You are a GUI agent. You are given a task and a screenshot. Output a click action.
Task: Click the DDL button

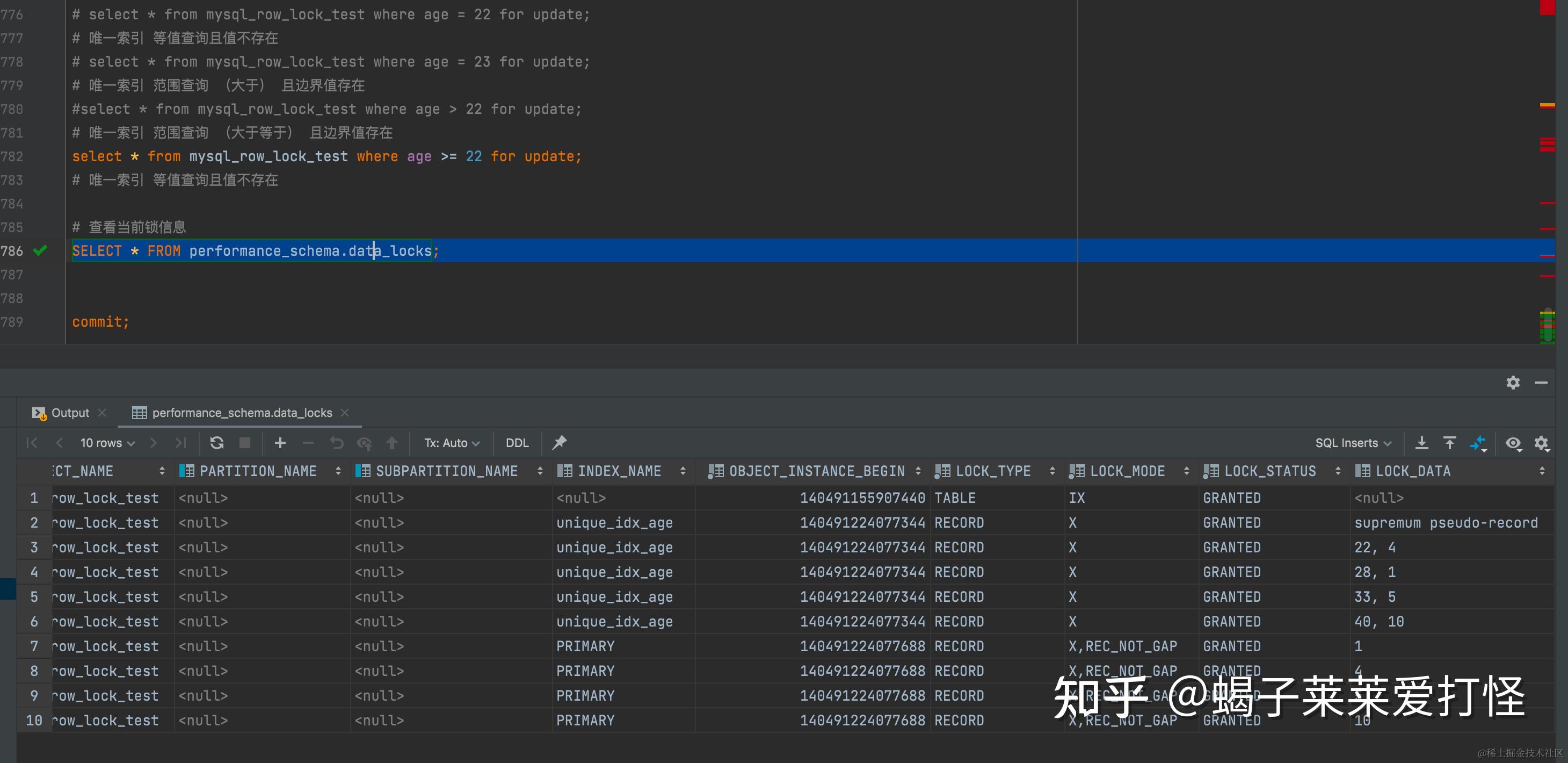click(517, 443)
